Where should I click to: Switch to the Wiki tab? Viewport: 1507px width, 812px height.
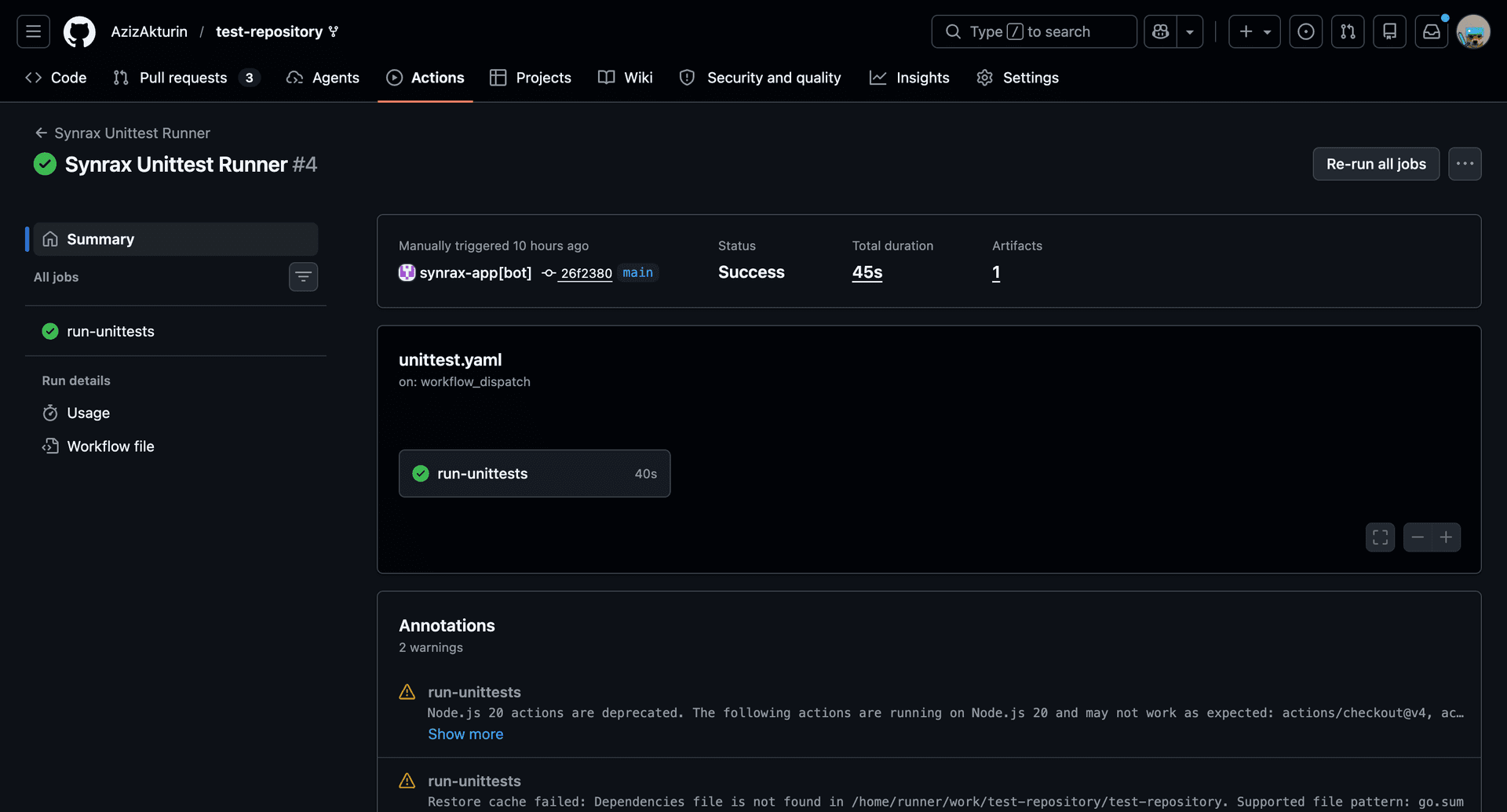626,78
